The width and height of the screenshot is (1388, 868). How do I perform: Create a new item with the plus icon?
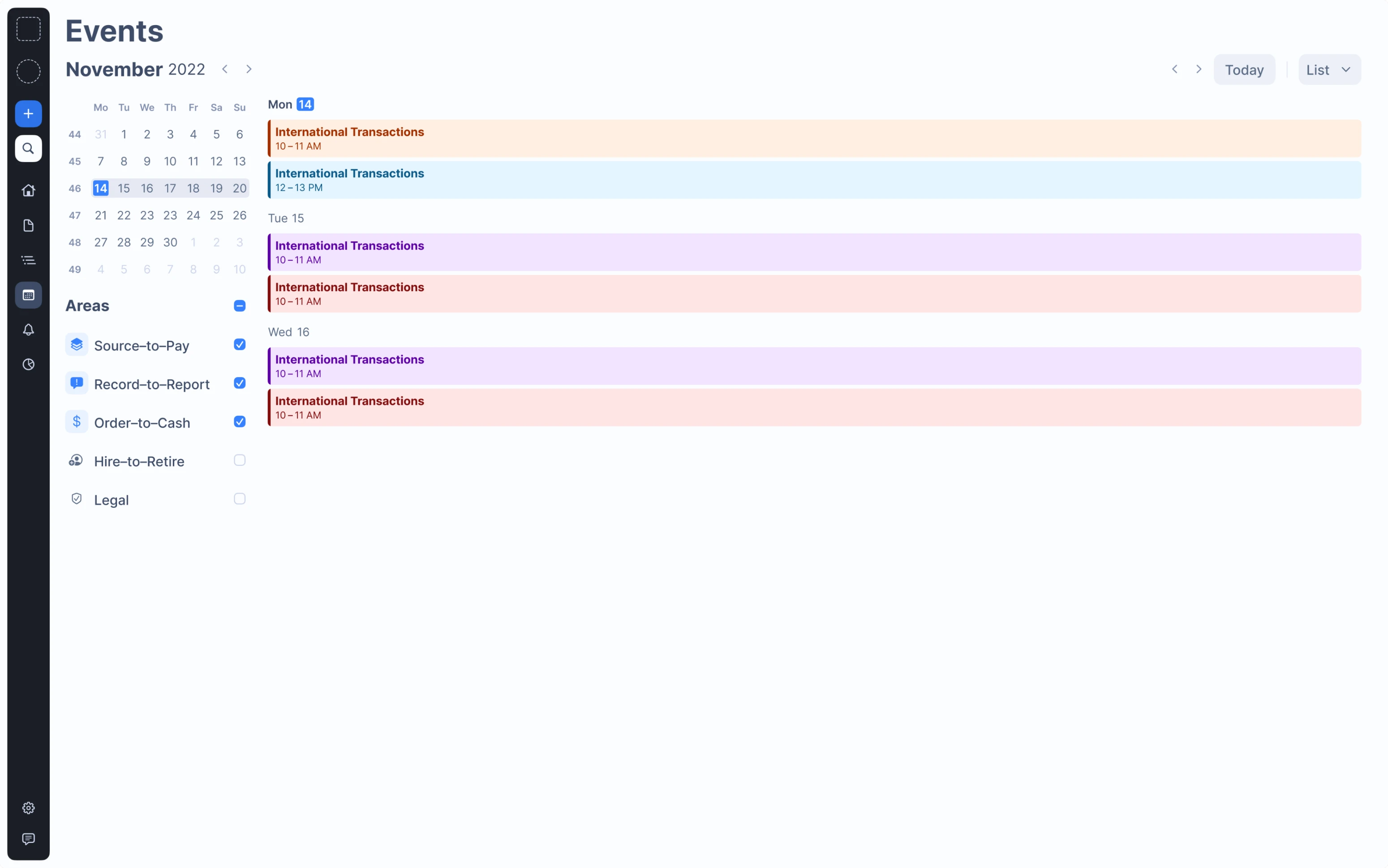pos(28,113)
